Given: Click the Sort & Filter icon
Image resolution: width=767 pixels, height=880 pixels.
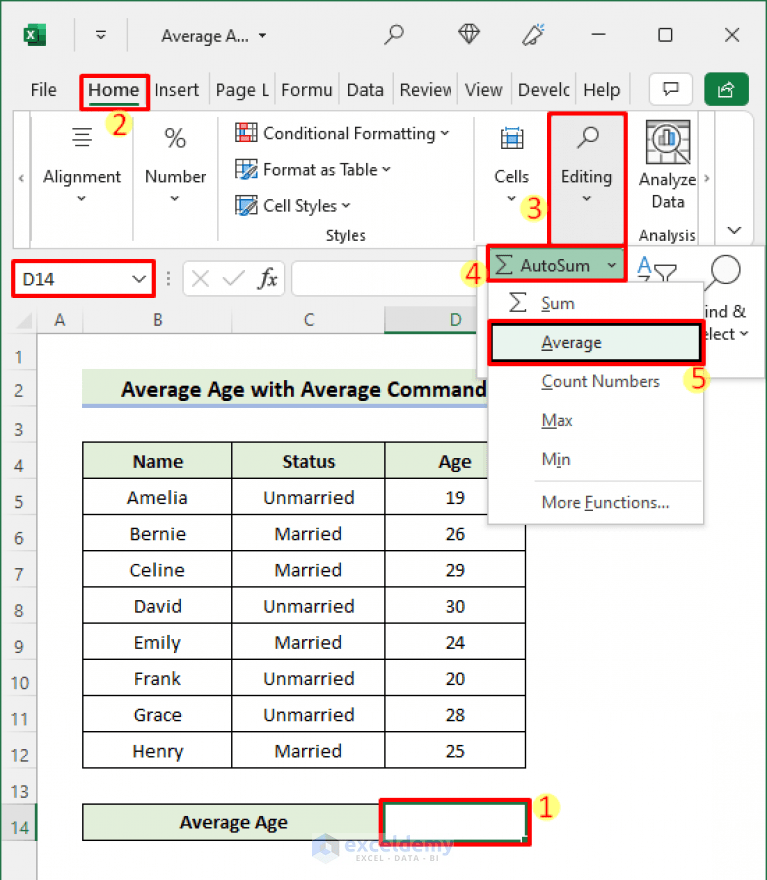Looking at the screenshot, I should (657, 269).
